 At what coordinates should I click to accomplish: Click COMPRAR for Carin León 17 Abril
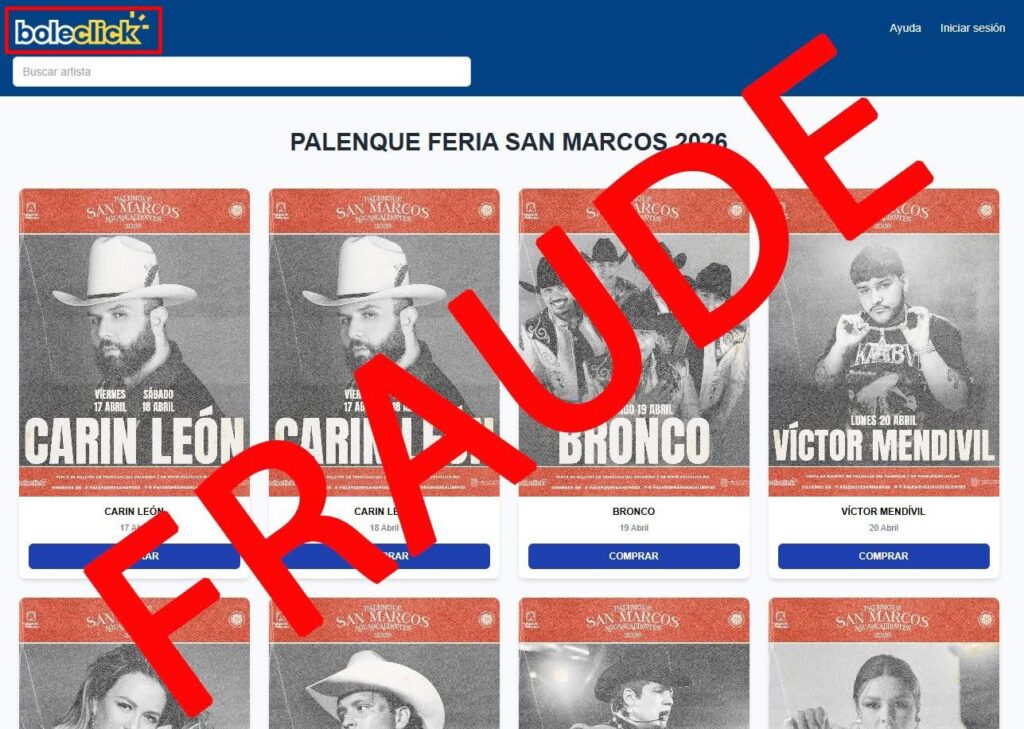click(134, 556)
